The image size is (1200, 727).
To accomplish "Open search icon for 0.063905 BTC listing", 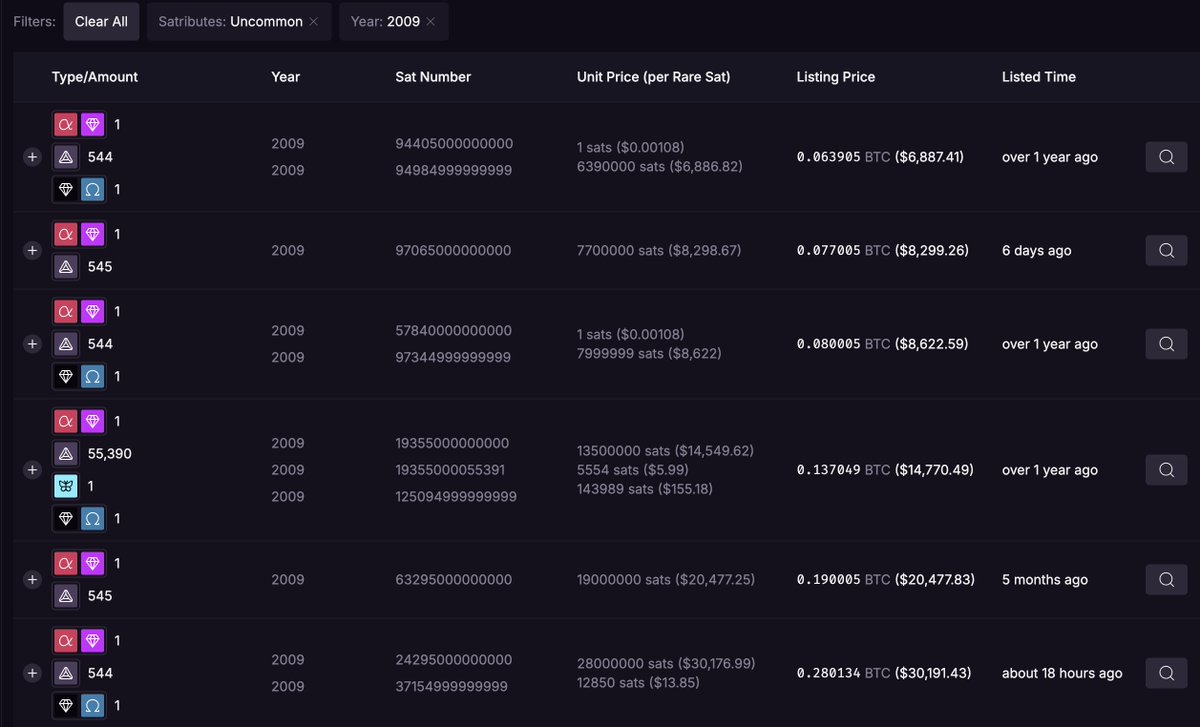I will tap(1166, 157).
